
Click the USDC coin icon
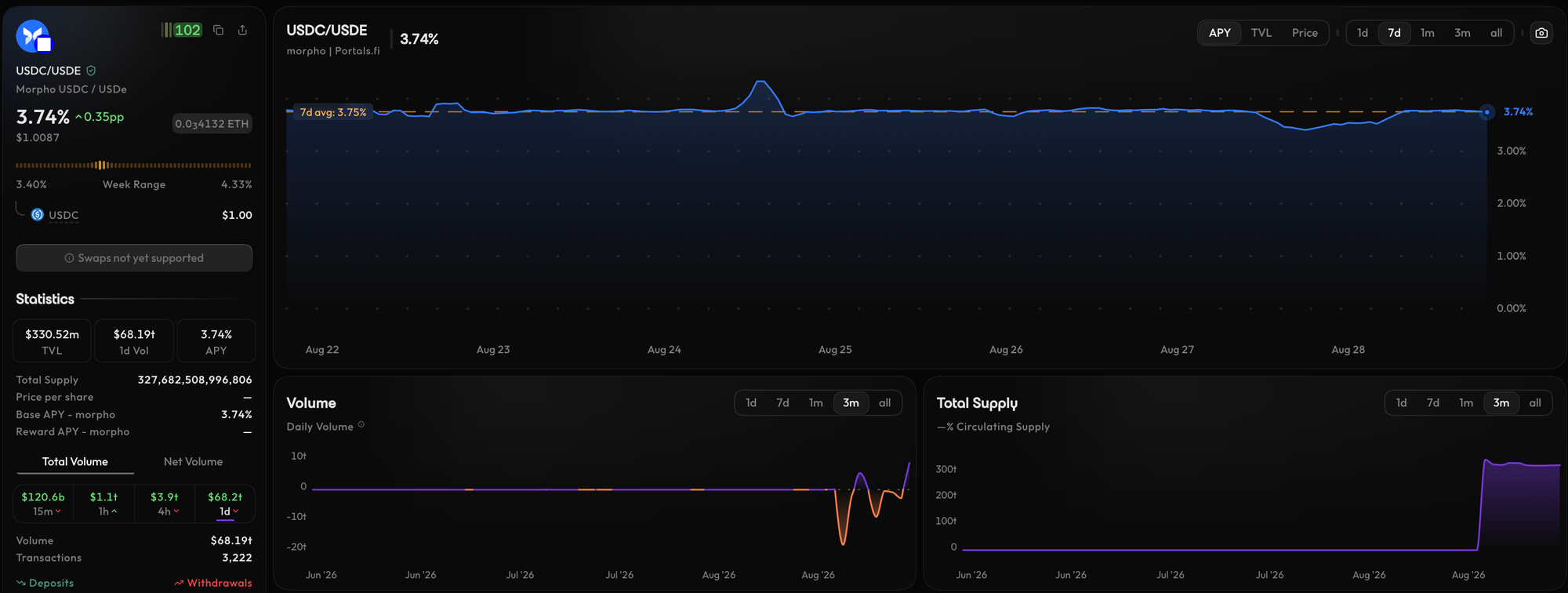coord(37,214)
